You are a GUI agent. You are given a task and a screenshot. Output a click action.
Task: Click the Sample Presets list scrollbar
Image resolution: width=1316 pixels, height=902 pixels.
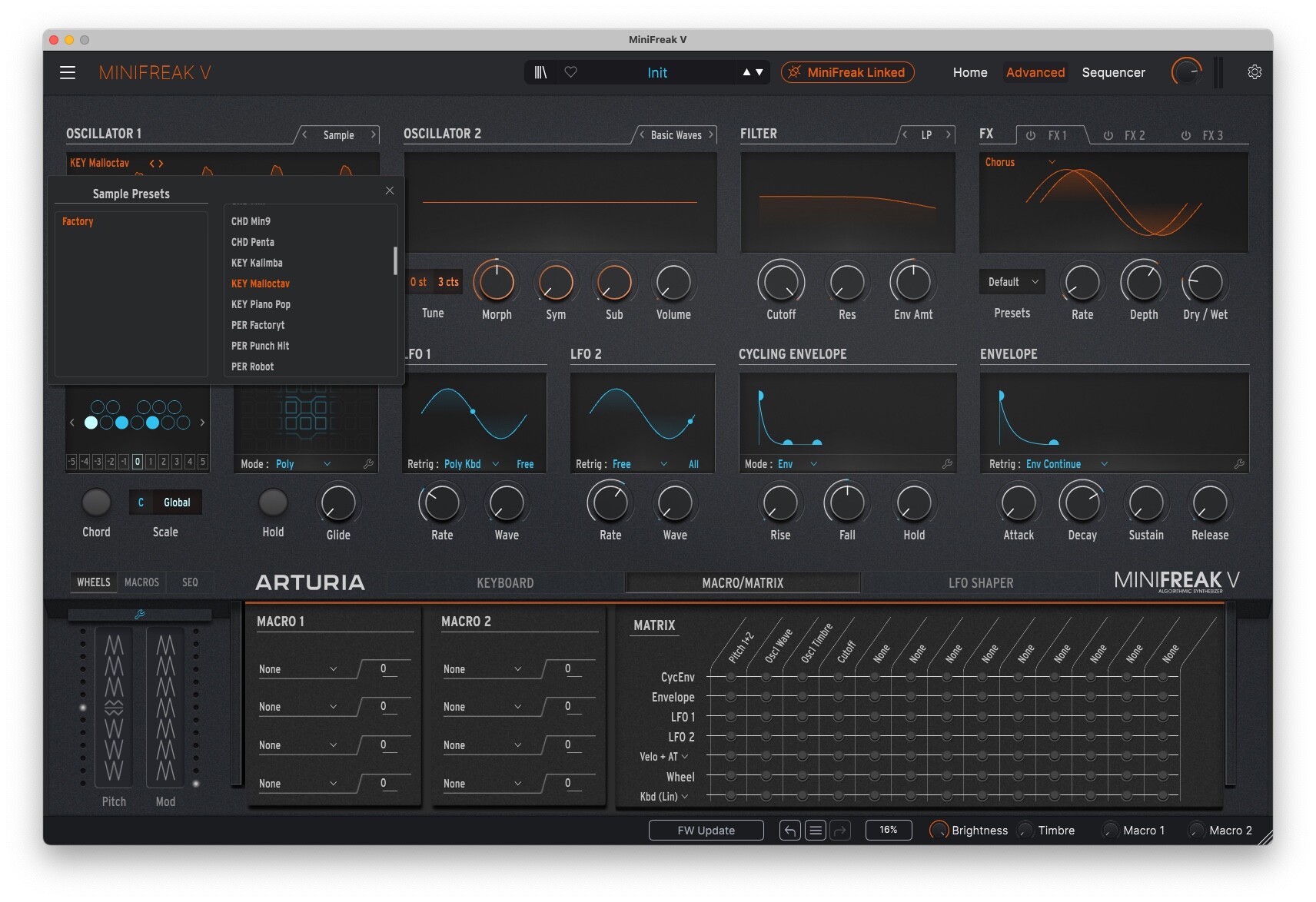pyautogui.click(x=395, y=260)
